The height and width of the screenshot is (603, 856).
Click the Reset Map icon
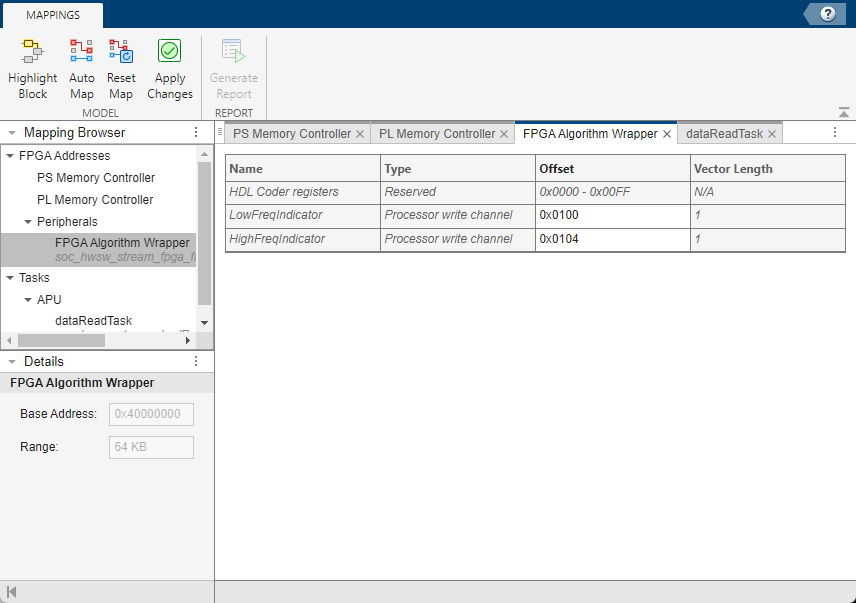pos(121,54)
